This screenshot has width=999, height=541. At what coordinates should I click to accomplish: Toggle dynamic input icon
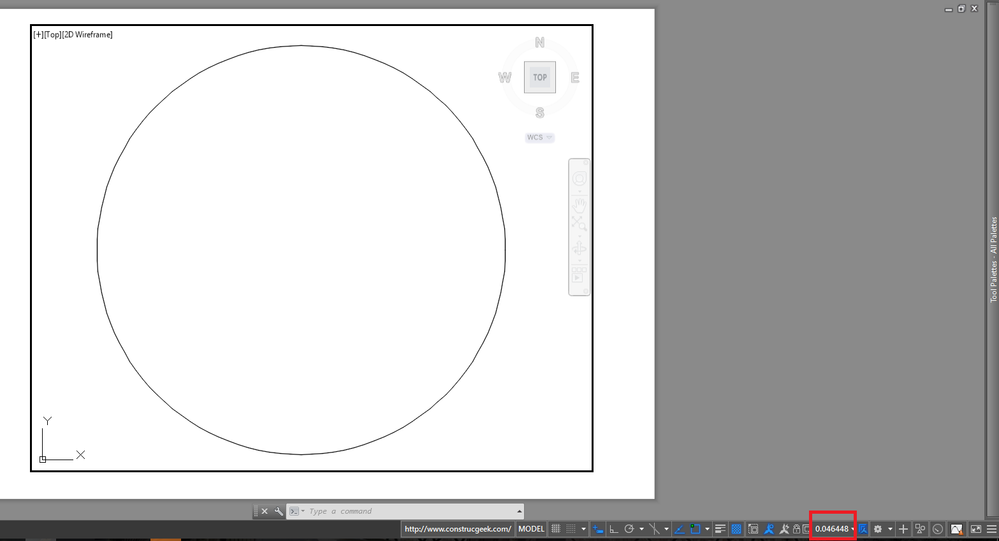(598, 529)
